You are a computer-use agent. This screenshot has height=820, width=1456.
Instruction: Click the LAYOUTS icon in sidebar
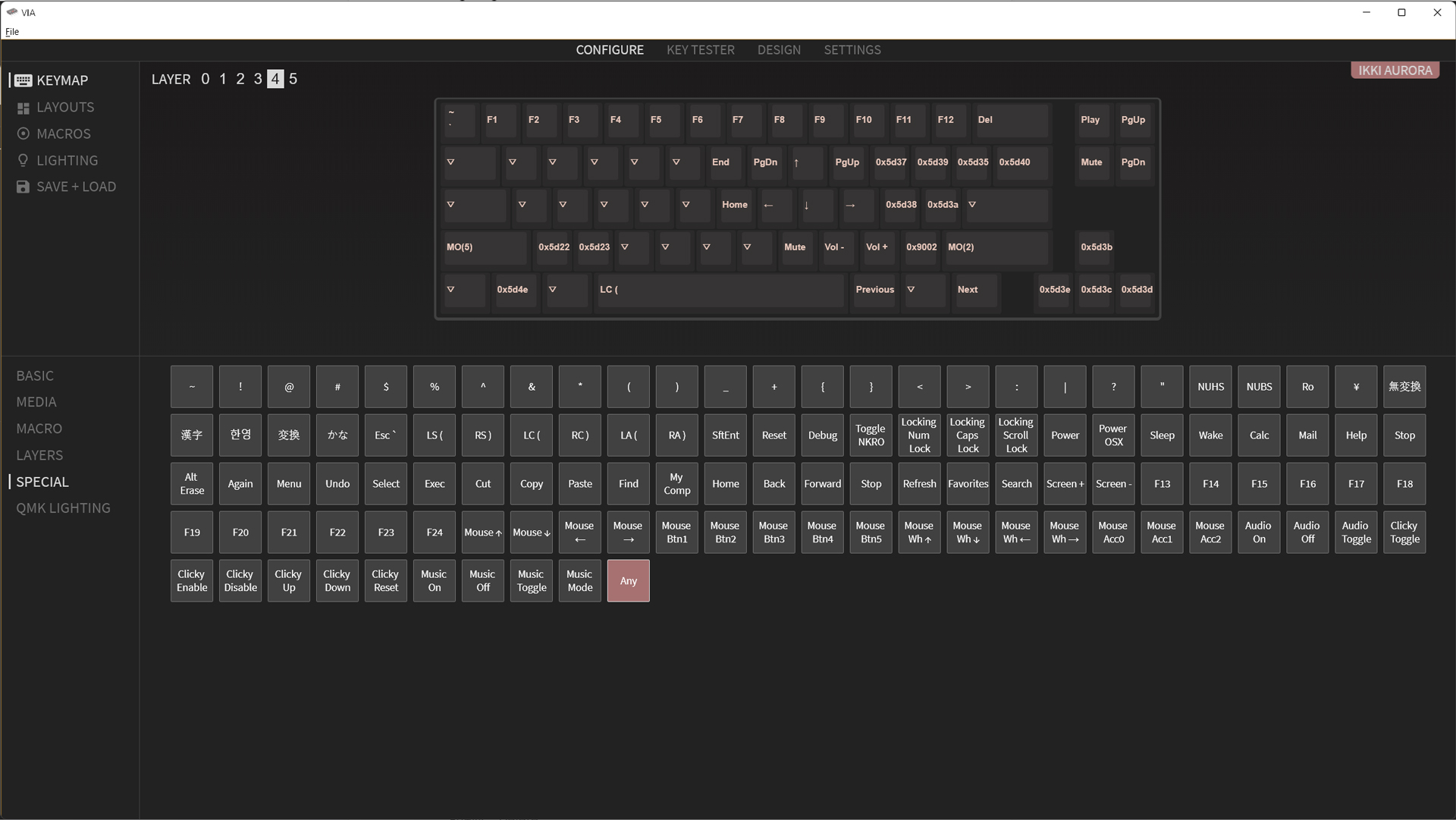pos(22,107)
